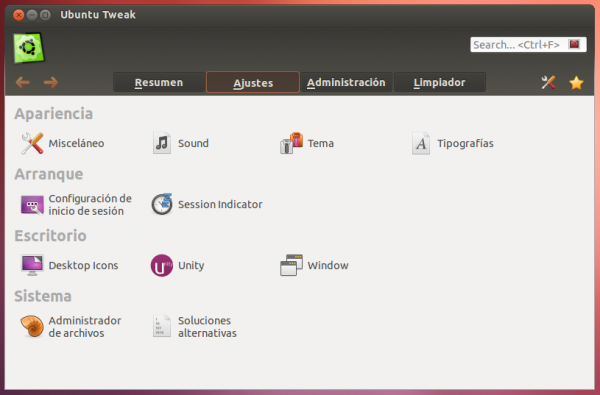
Task: Open the Session Indicator clock icon
Action: pos(162,204)
